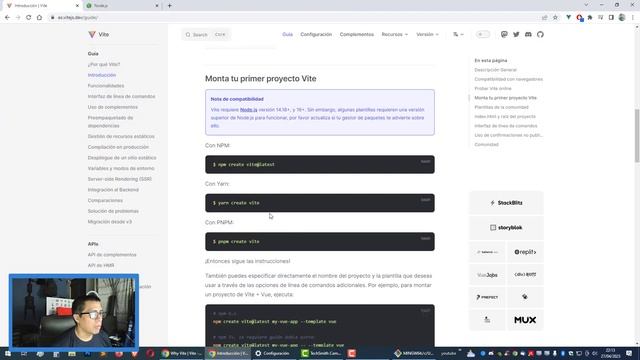This screenshot has height=360, width=640.
Task: Open the browser side panel icon
Action: point(611,18)
